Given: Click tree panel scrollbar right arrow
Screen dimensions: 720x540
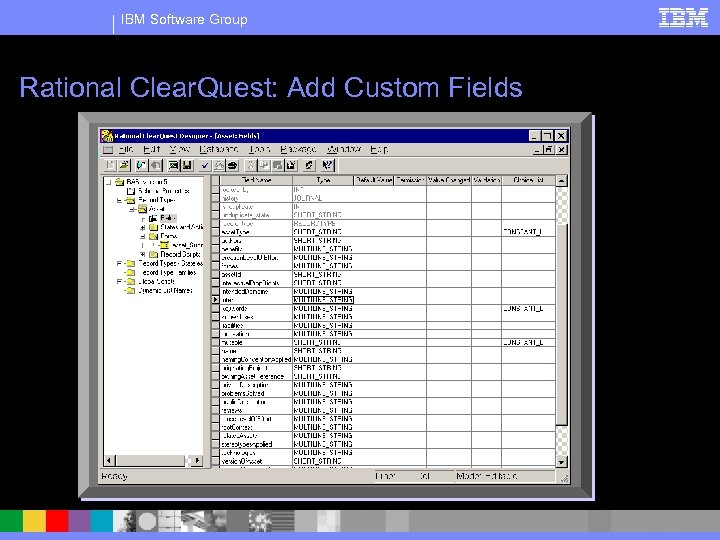Looking at the screenshot, I should 197,460.
